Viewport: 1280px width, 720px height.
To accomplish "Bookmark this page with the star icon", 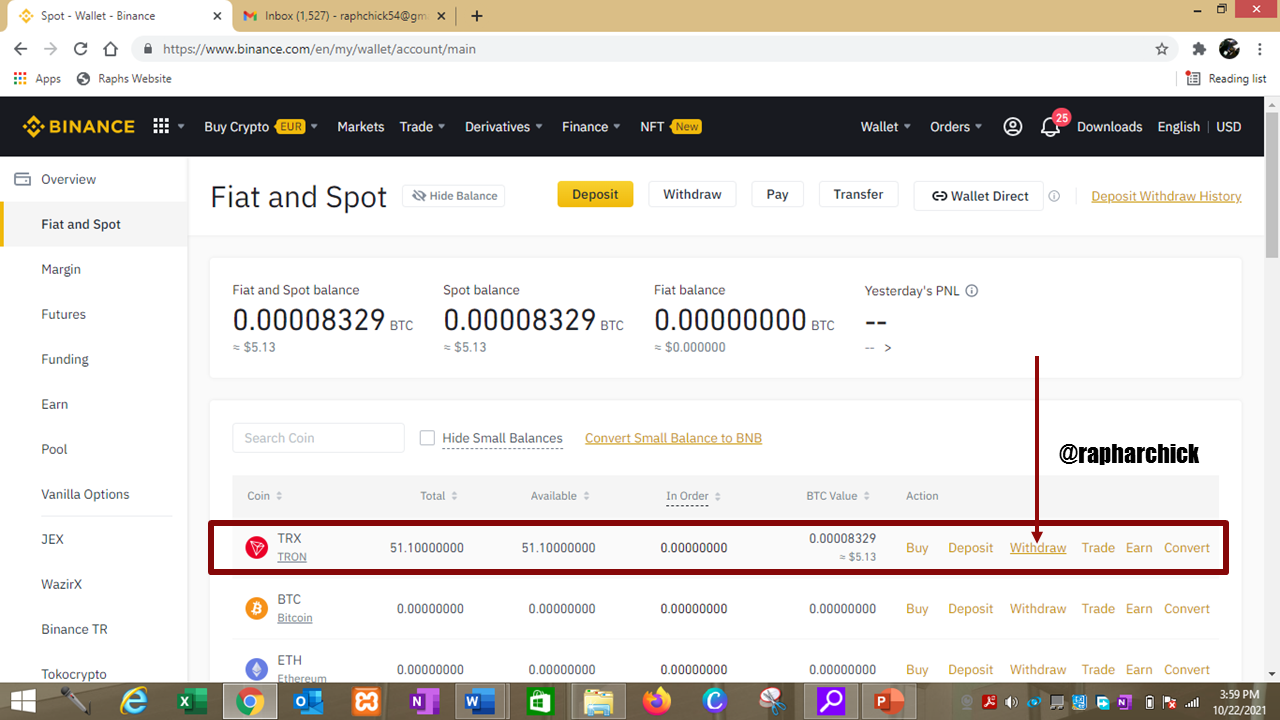I will click(x=1162, y=48).
